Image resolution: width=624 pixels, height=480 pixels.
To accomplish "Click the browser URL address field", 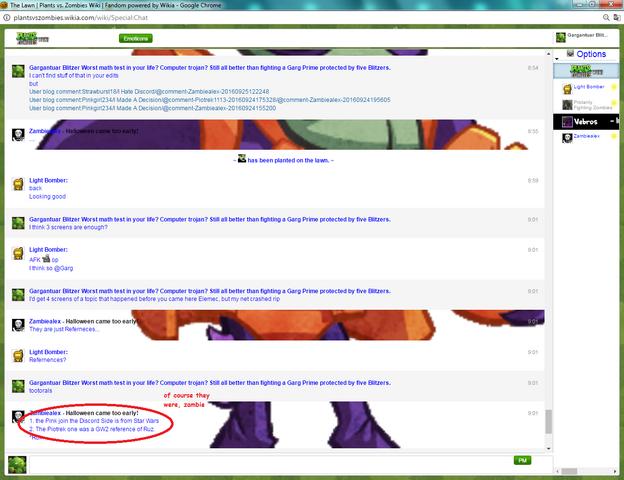I will tap(302, 18).
